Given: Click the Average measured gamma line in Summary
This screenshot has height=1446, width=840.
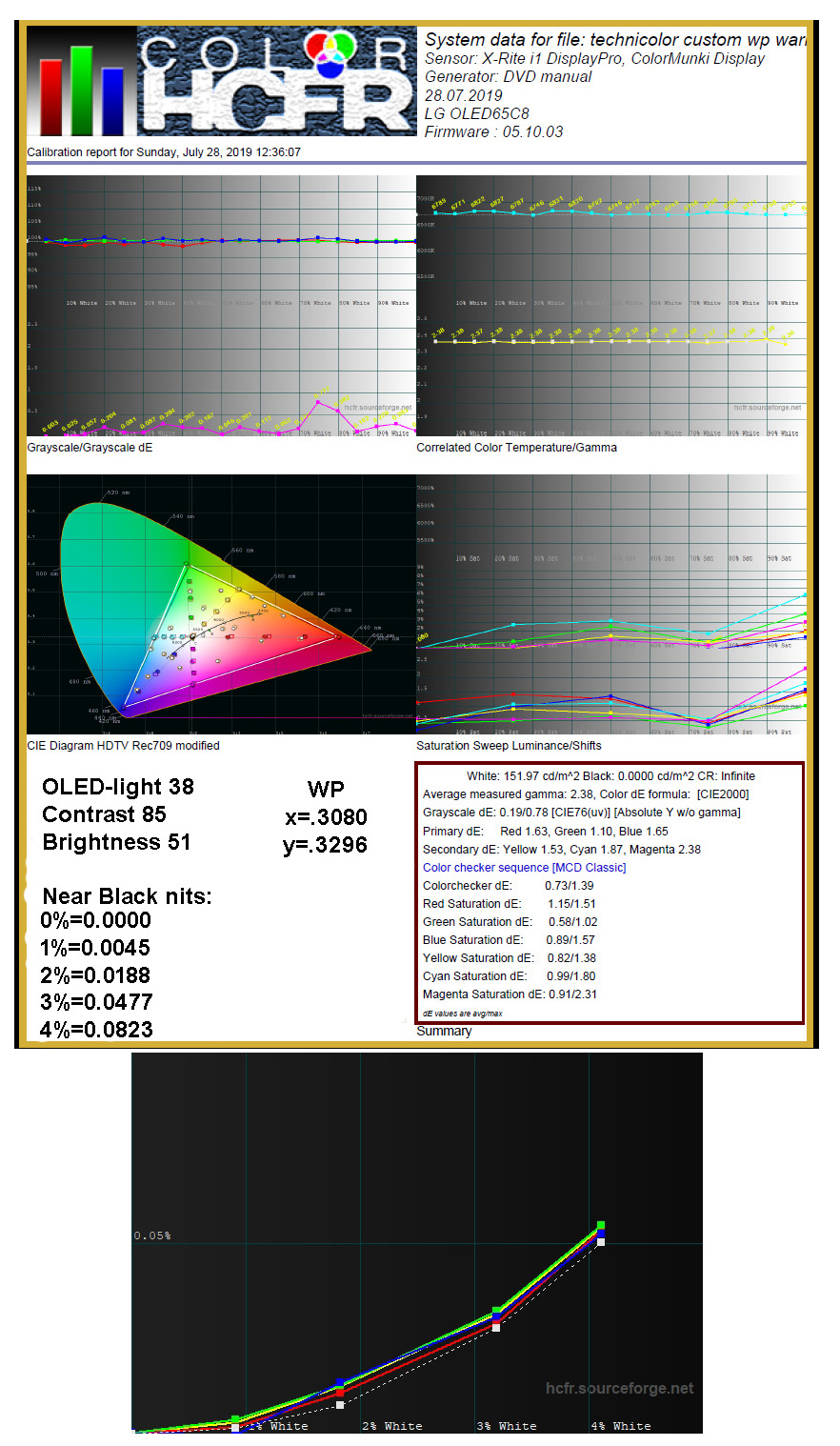Looking at the screenshot, I should click(x=585, y=794).
